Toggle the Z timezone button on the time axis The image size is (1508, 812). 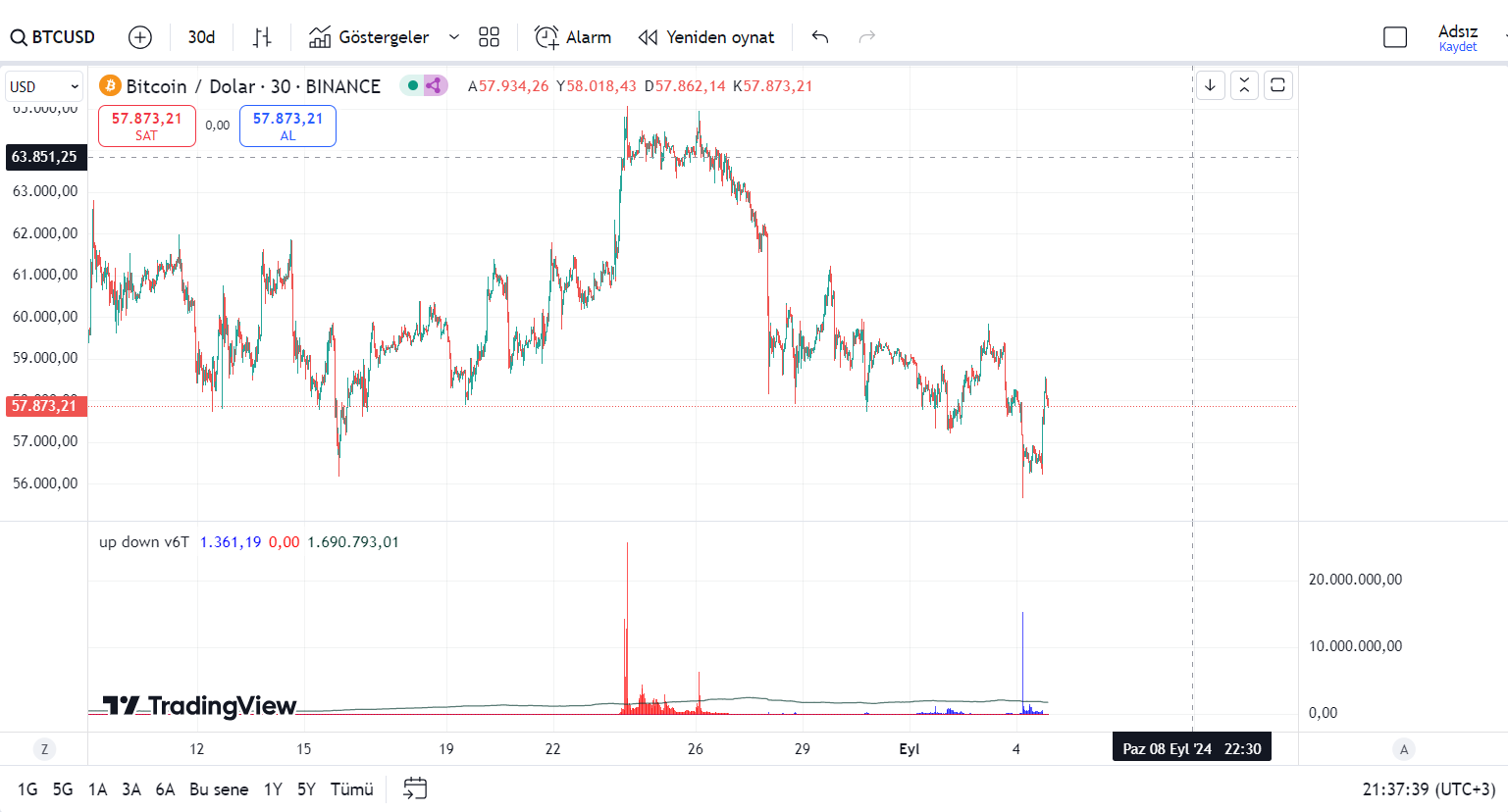(44, 749)
